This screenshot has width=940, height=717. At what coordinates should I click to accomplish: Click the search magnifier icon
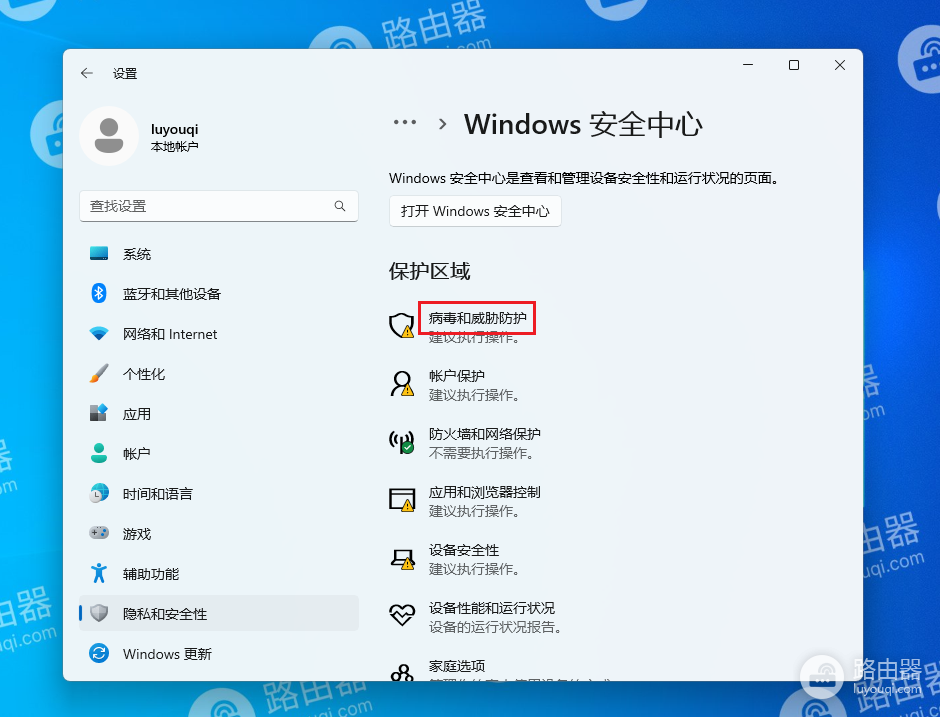pos(340,206)
